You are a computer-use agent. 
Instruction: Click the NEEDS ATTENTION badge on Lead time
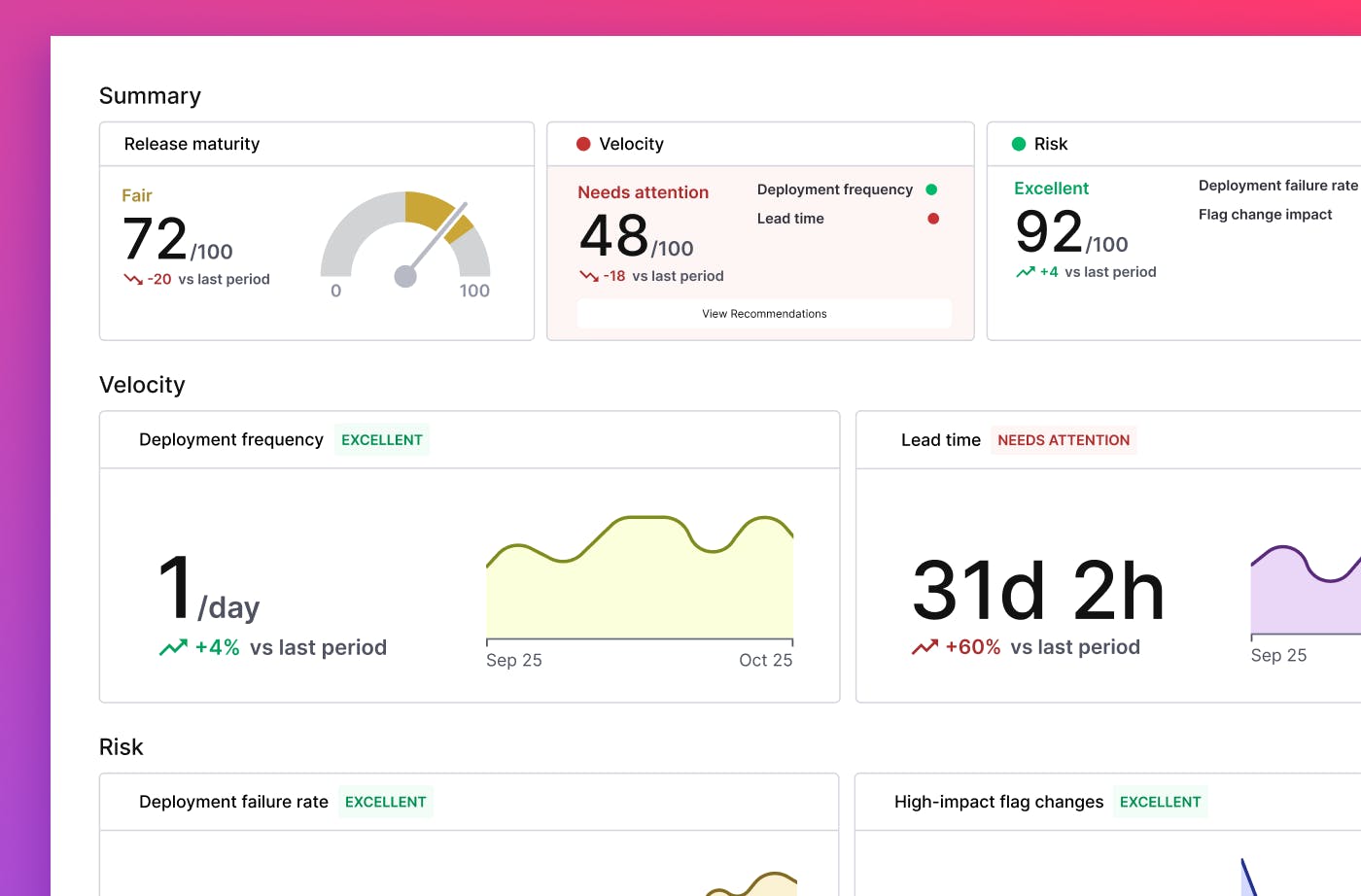coord(1064,440)
